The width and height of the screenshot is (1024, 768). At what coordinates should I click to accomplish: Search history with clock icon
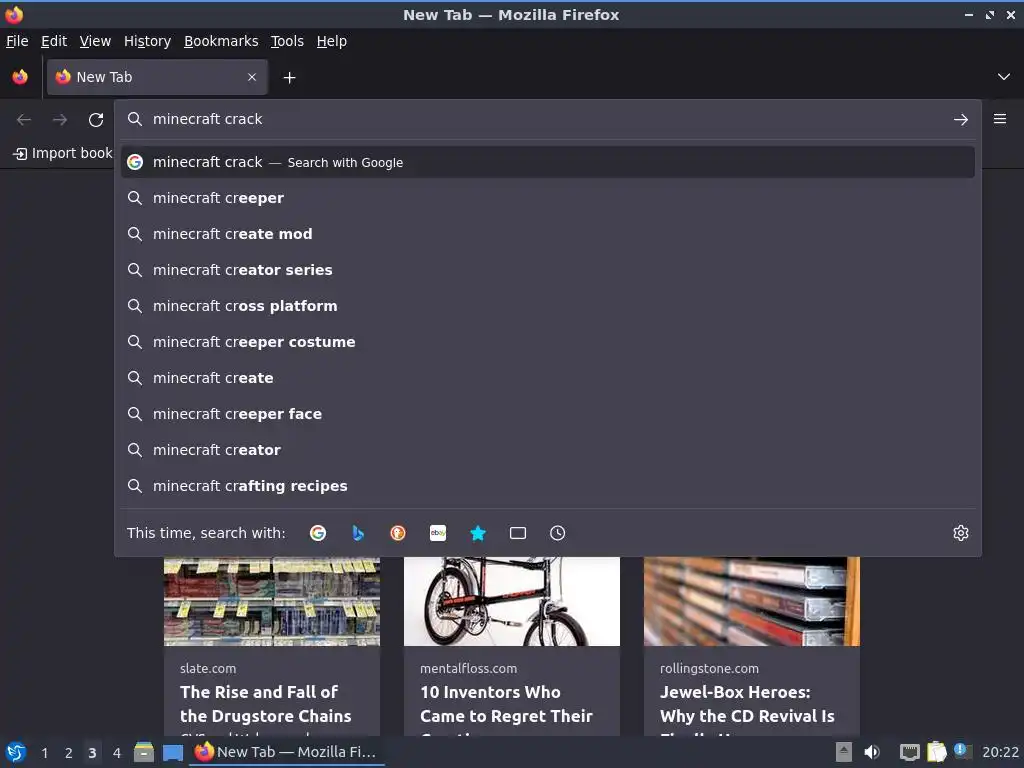click(x=558, y=533)
